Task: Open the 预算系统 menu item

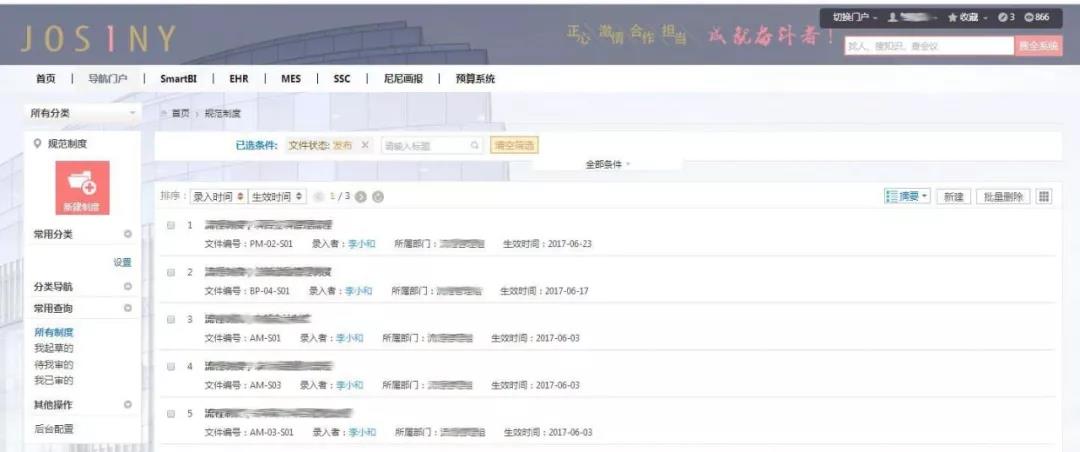Action: pyautogui.click(x=475, y=79)
